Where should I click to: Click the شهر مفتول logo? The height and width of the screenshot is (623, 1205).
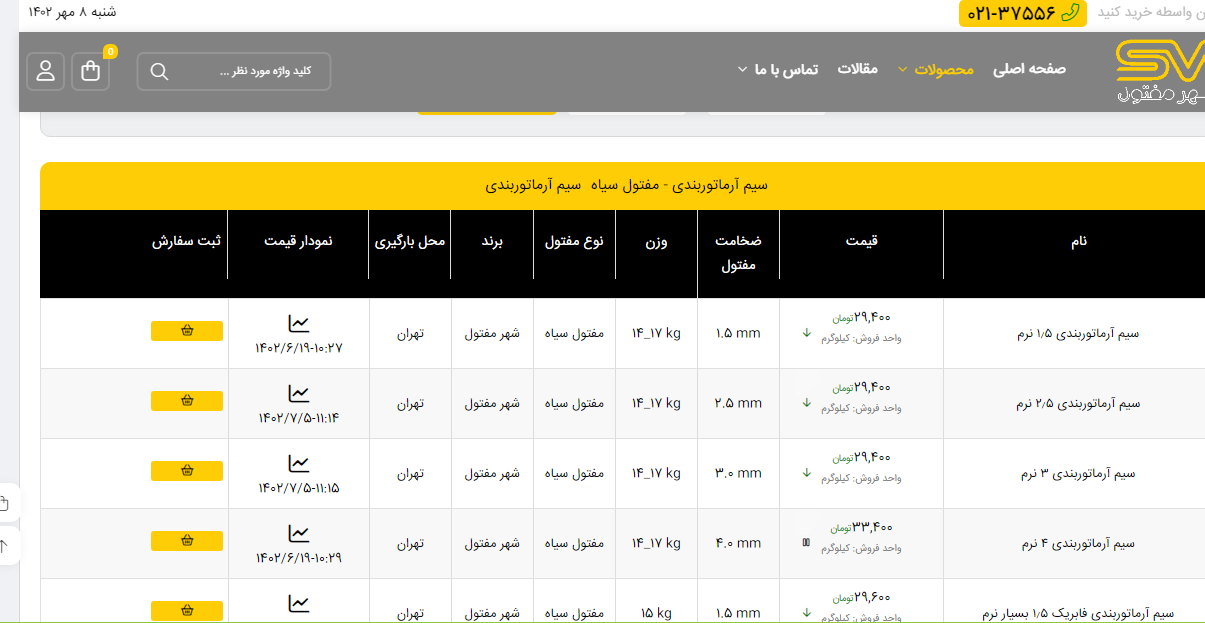[1160, 72]
